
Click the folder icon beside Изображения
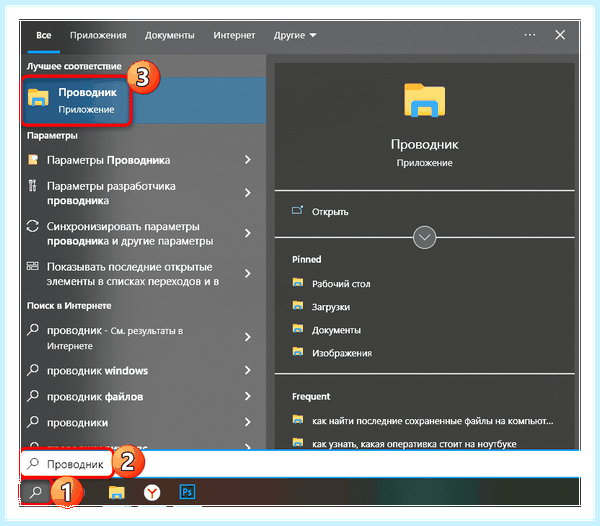point(298,352)
